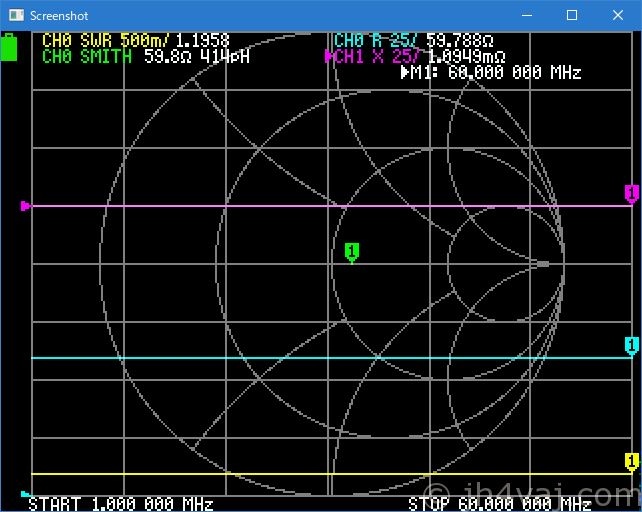Close the Screenshot window
Viewport: 642px width, 512px height.
[x=618, y=16]
